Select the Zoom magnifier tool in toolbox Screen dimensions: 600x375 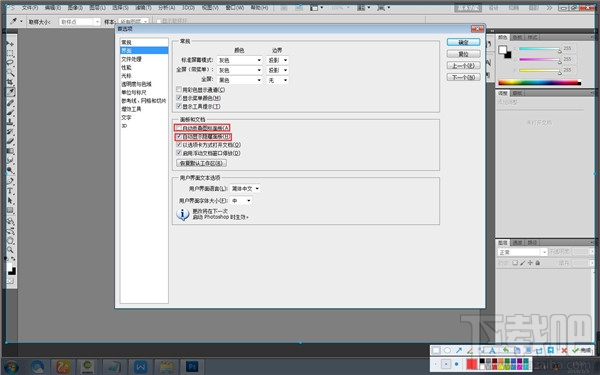point(10,249)
